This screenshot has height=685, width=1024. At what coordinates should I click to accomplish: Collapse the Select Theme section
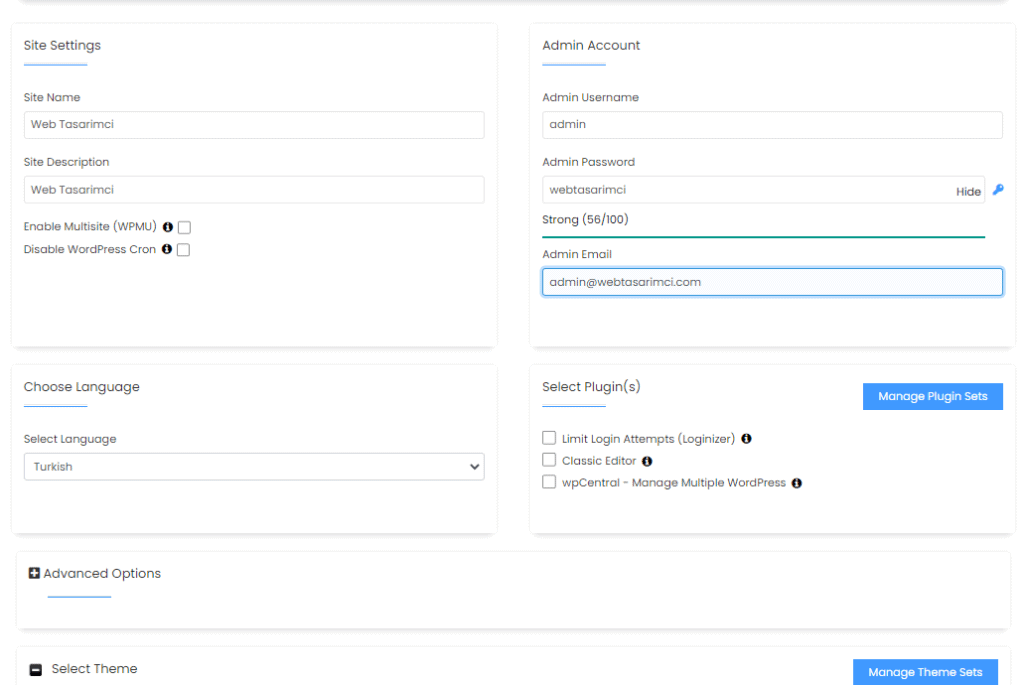tap(36, 668)
